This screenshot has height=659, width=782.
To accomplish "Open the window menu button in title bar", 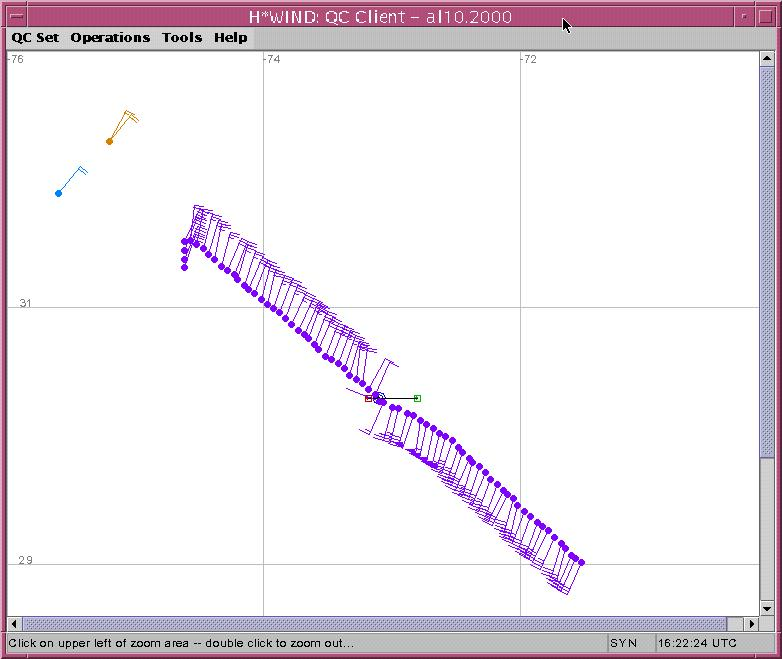I will tap(15, 16).
